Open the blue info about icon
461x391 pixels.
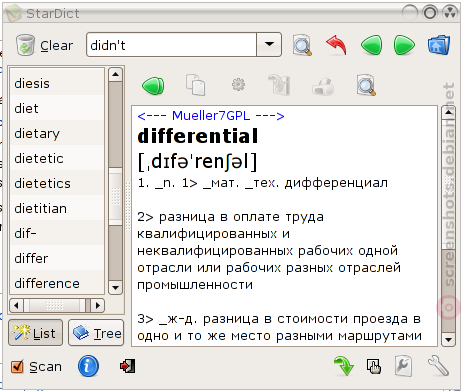(x=88, y=366)
